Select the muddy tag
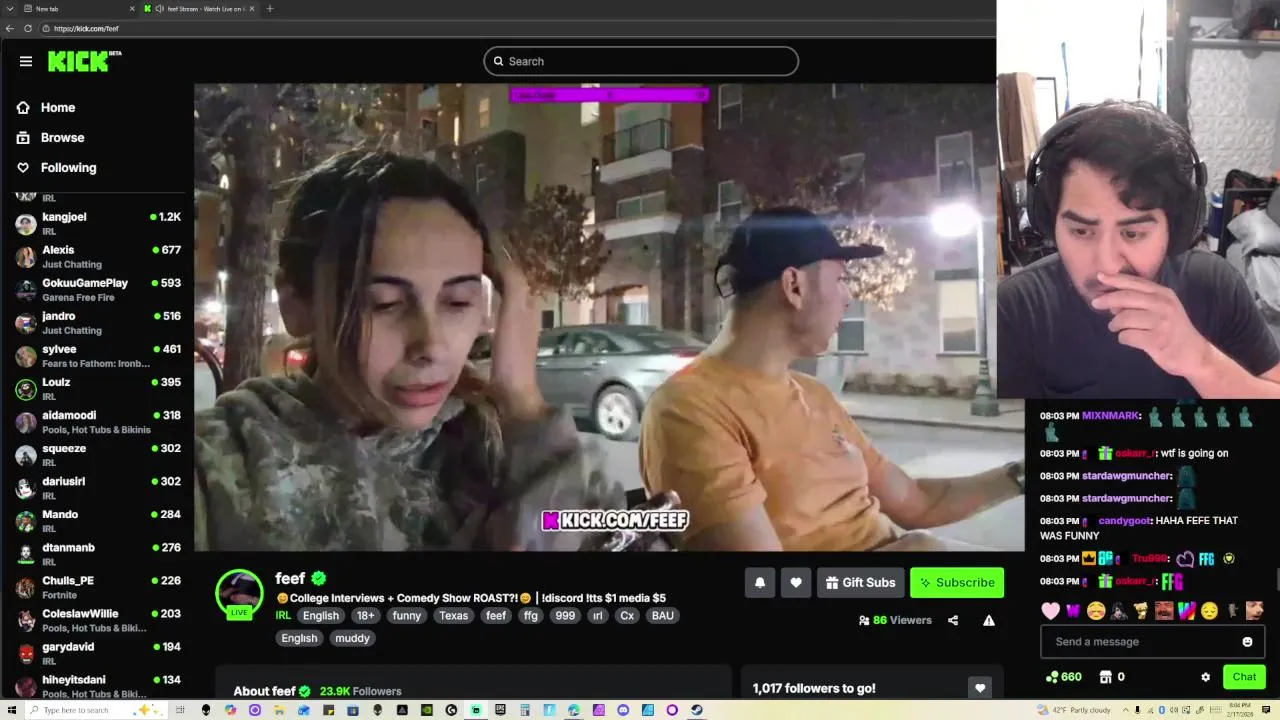Image resolution: width=1280 pixels, height=720 pixels. click(x=352, y=638)
